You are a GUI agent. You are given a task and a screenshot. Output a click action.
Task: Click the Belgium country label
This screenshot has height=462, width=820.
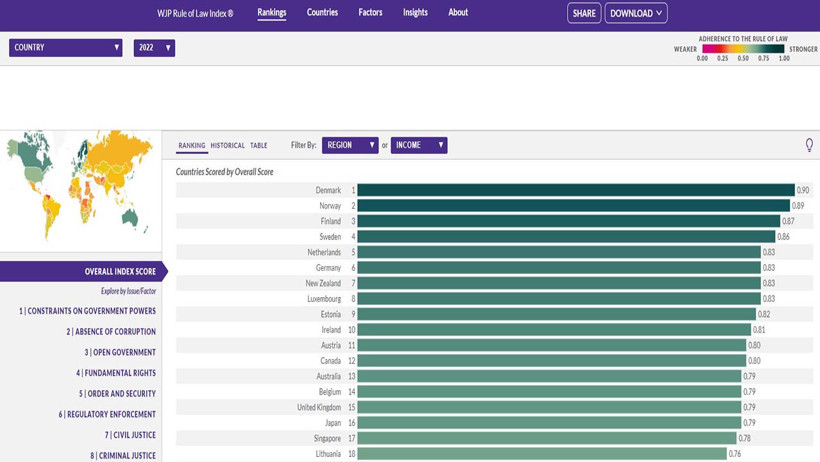[x=330, y=392]
